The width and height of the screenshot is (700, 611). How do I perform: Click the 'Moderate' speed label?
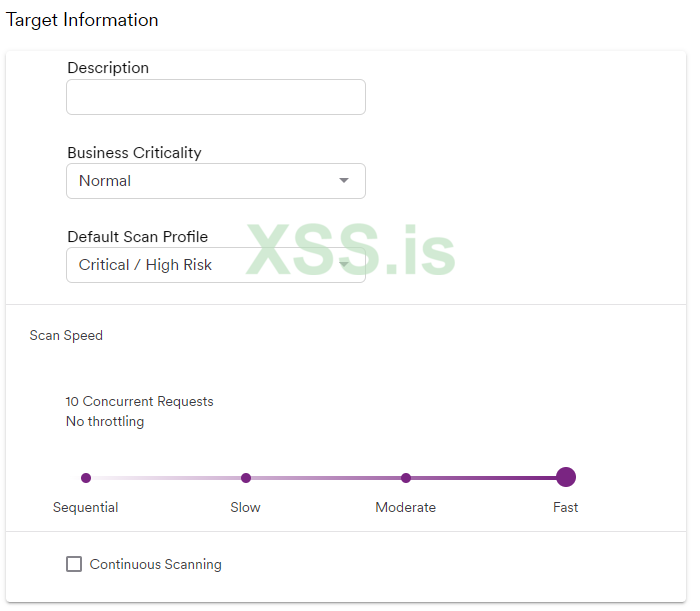(406, 507)
